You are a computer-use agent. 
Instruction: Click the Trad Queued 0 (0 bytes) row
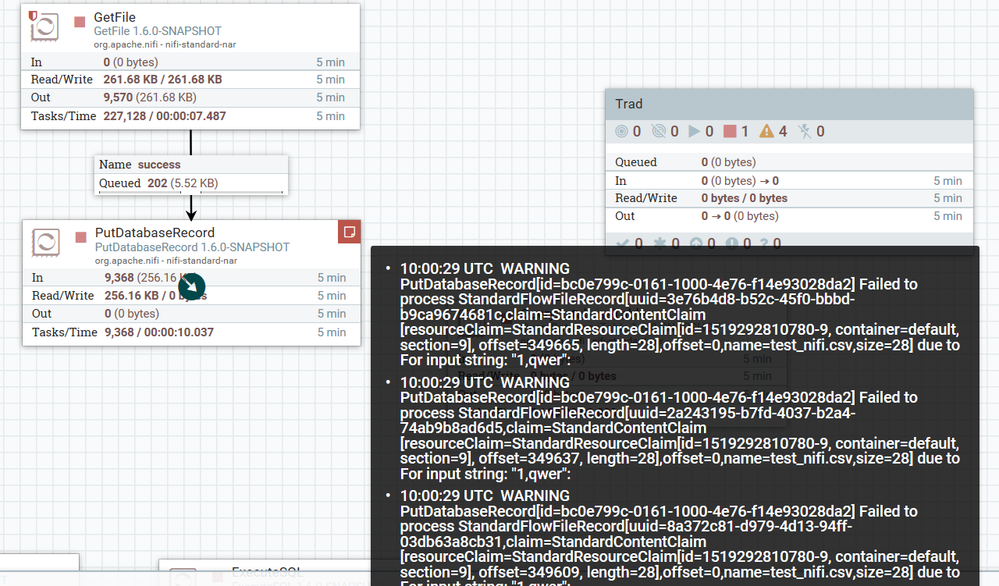tap(789, 162)
